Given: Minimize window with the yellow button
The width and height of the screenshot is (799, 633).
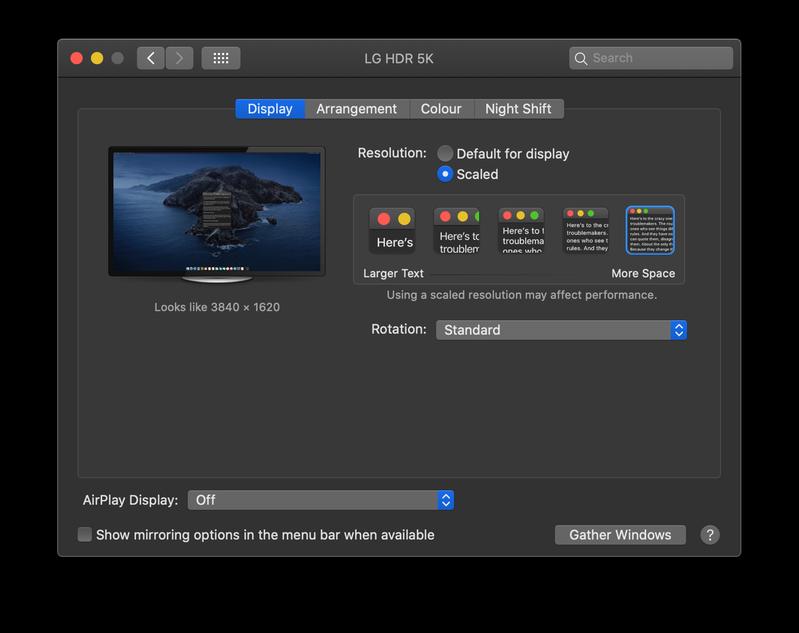Looking at the screenshot, I should tap(97, 58).
